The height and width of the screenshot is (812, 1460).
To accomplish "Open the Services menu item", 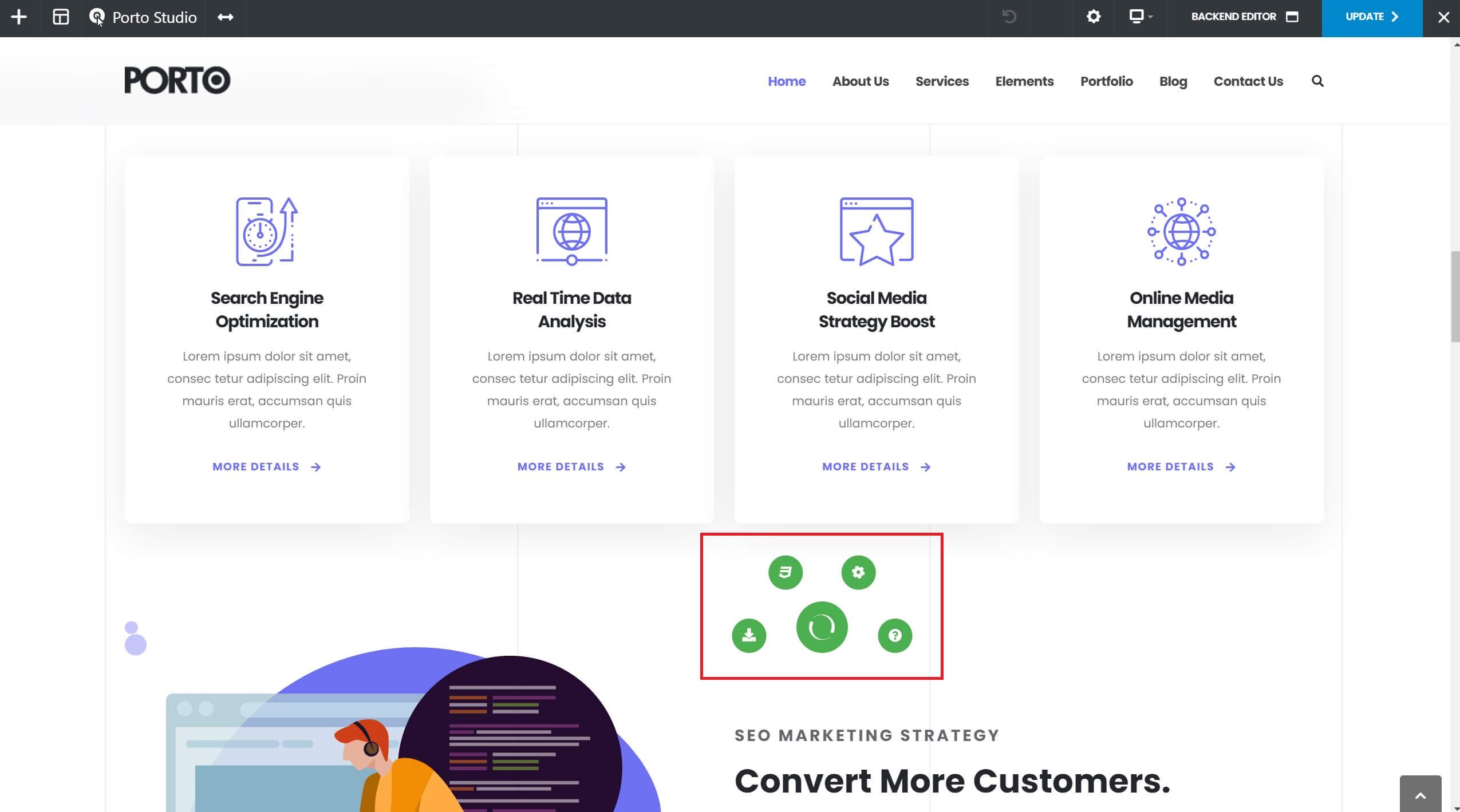I will [x=942, y=81].
